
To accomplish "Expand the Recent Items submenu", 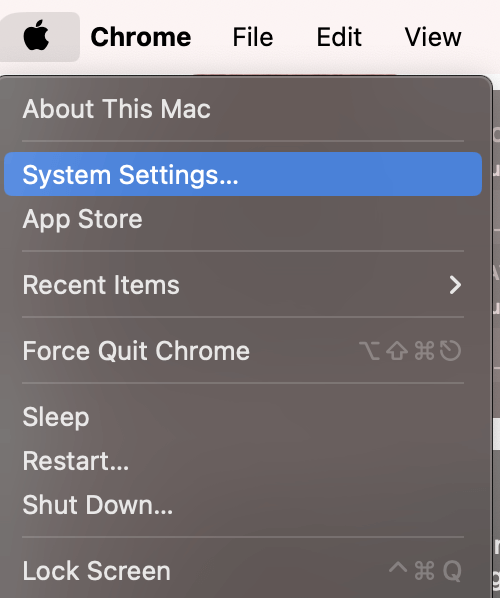I will pyautogui.click(x=243, y=285).
